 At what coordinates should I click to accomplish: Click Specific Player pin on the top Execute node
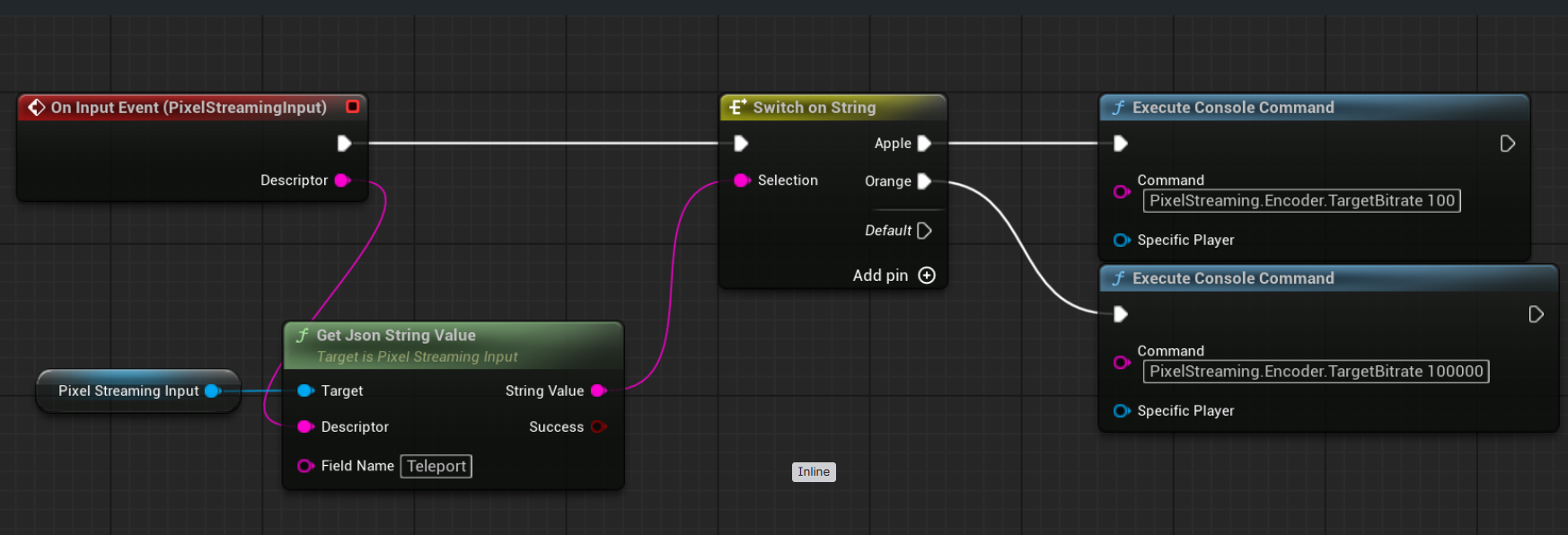(x=1122, y=241)
